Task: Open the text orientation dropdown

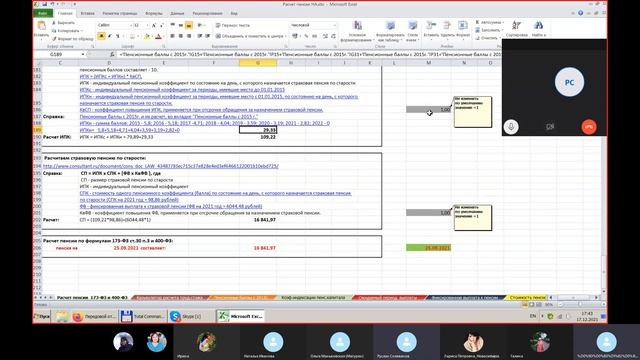Action: point(201,25)
